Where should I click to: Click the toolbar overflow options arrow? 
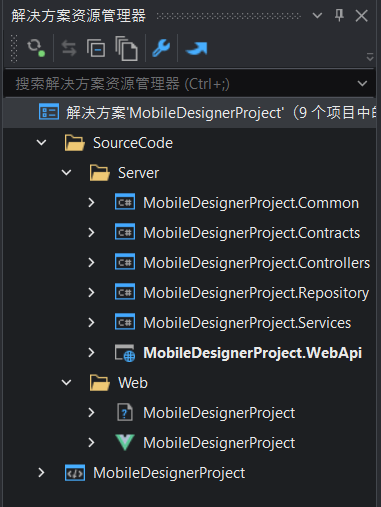pyautogui.click(x=370, y=57)
